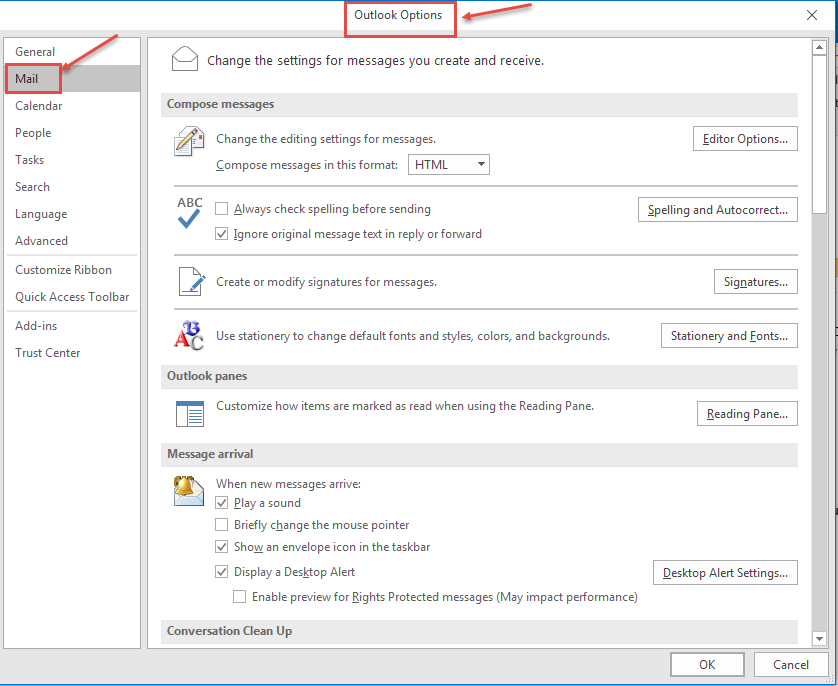
Task: Uncheck Display a Desktop Alert
Action: (x=222, y=572)
